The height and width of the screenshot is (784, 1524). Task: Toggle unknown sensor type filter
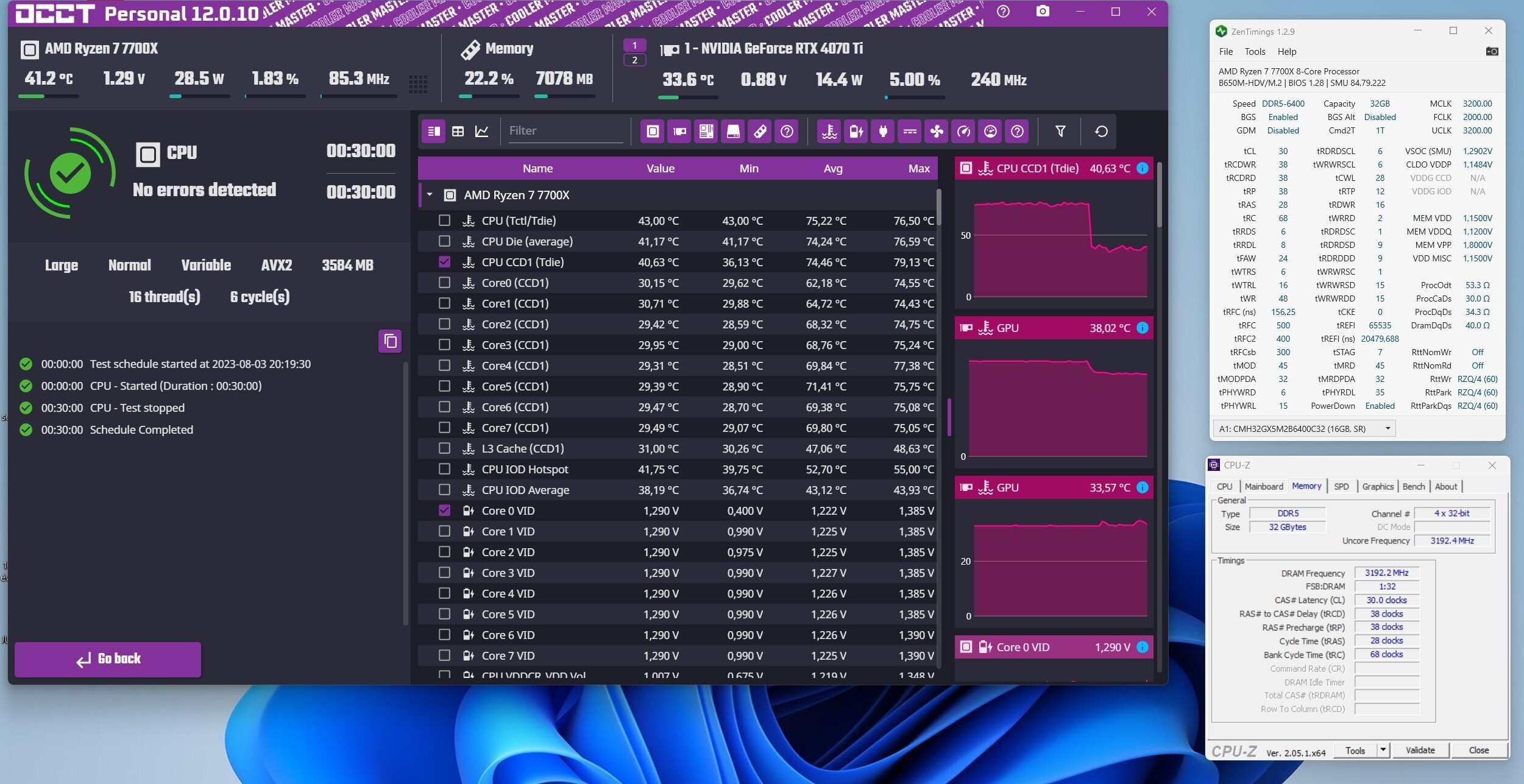[x=1017, y=131]
